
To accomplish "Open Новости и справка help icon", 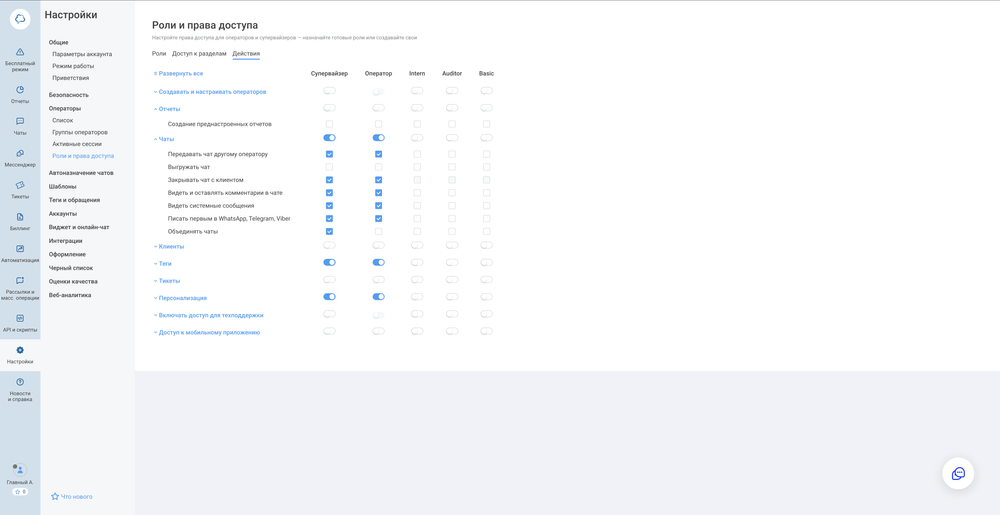I will [20, 388].
